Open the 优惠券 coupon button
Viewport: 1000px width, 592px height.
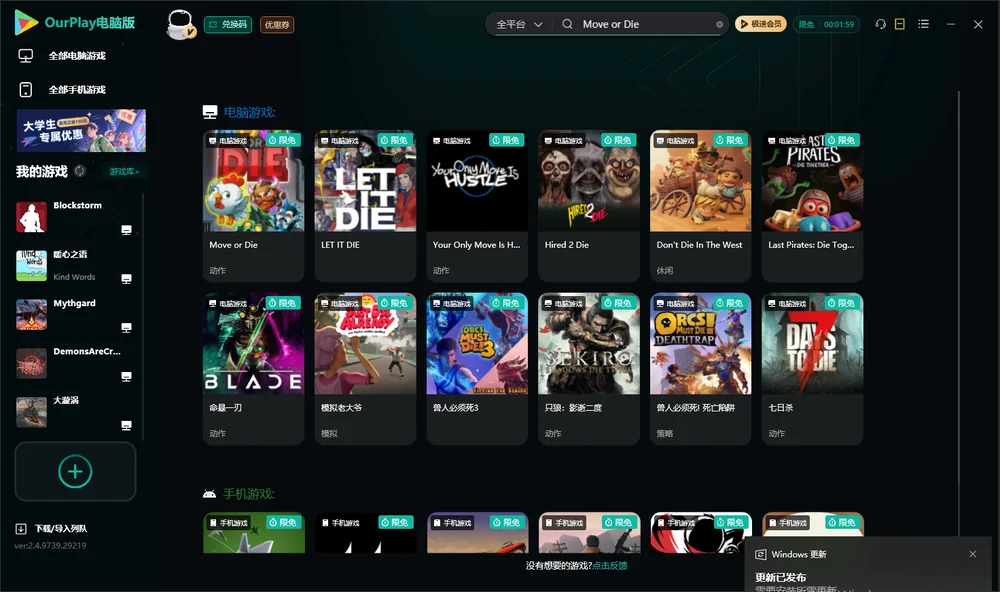click(277, 24)
